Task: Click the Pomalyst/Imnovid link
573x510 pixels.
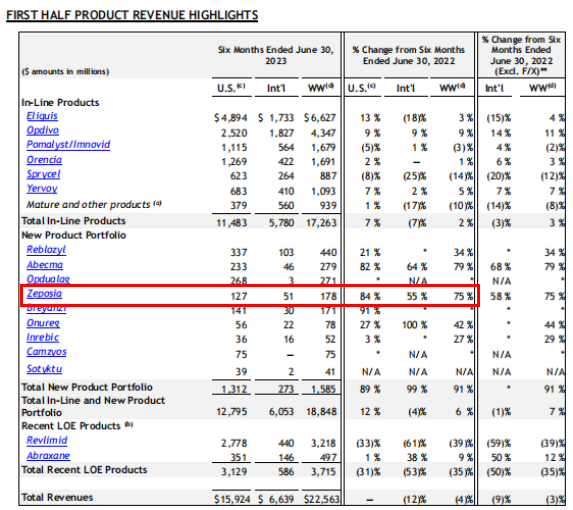Action: click(68, 145)
